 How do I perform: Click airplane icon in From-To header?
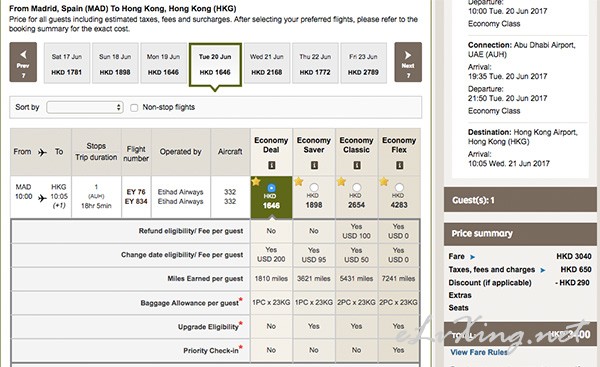(x=42, y=152)
